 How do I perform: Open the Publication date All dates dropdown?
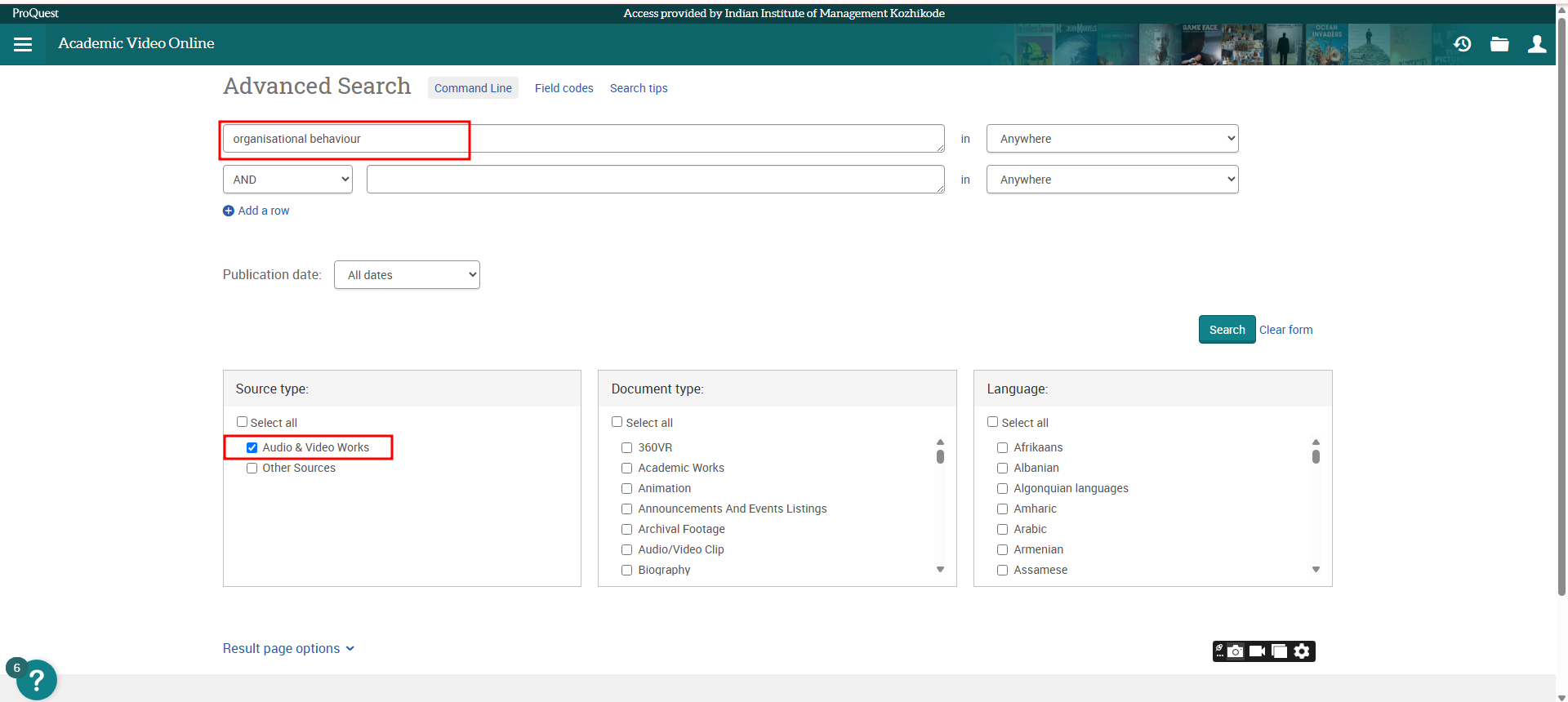click(x=407, y=275)
